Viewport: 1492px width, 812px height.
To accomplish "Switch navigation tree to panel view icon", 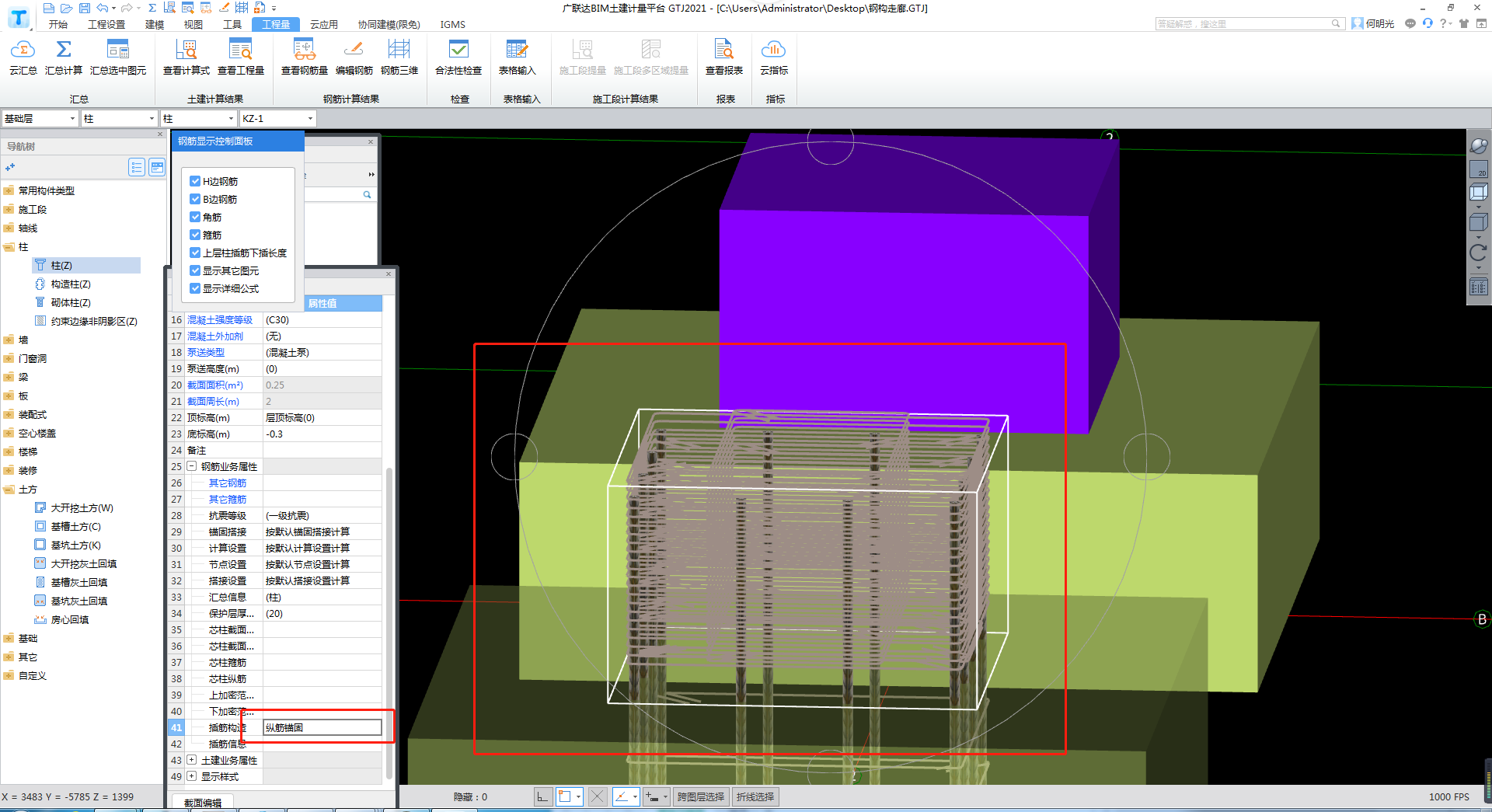I will pyautogui.click(x=157, y=167).
